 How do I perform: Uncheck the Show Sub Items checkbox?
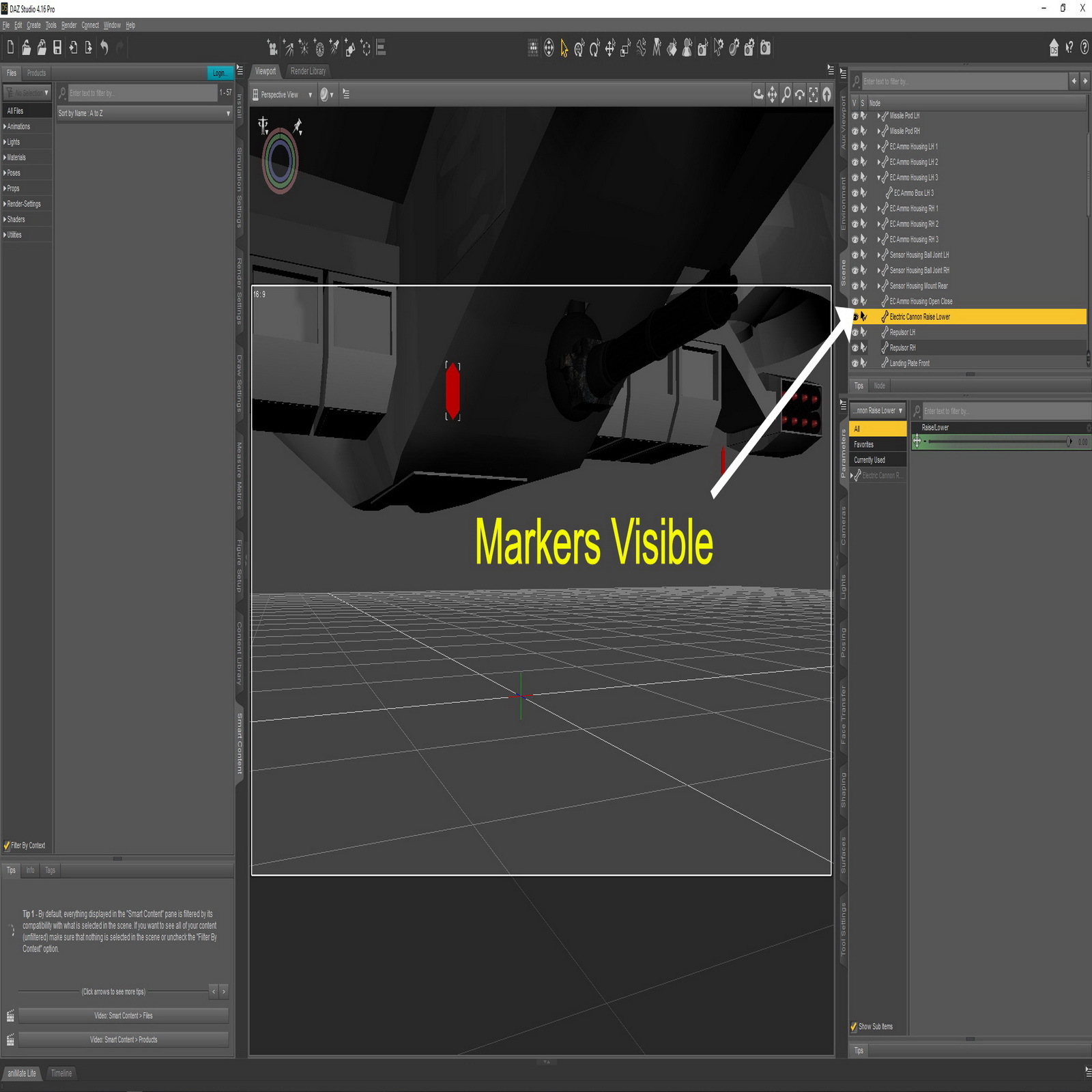click(x=853, y=1026)
